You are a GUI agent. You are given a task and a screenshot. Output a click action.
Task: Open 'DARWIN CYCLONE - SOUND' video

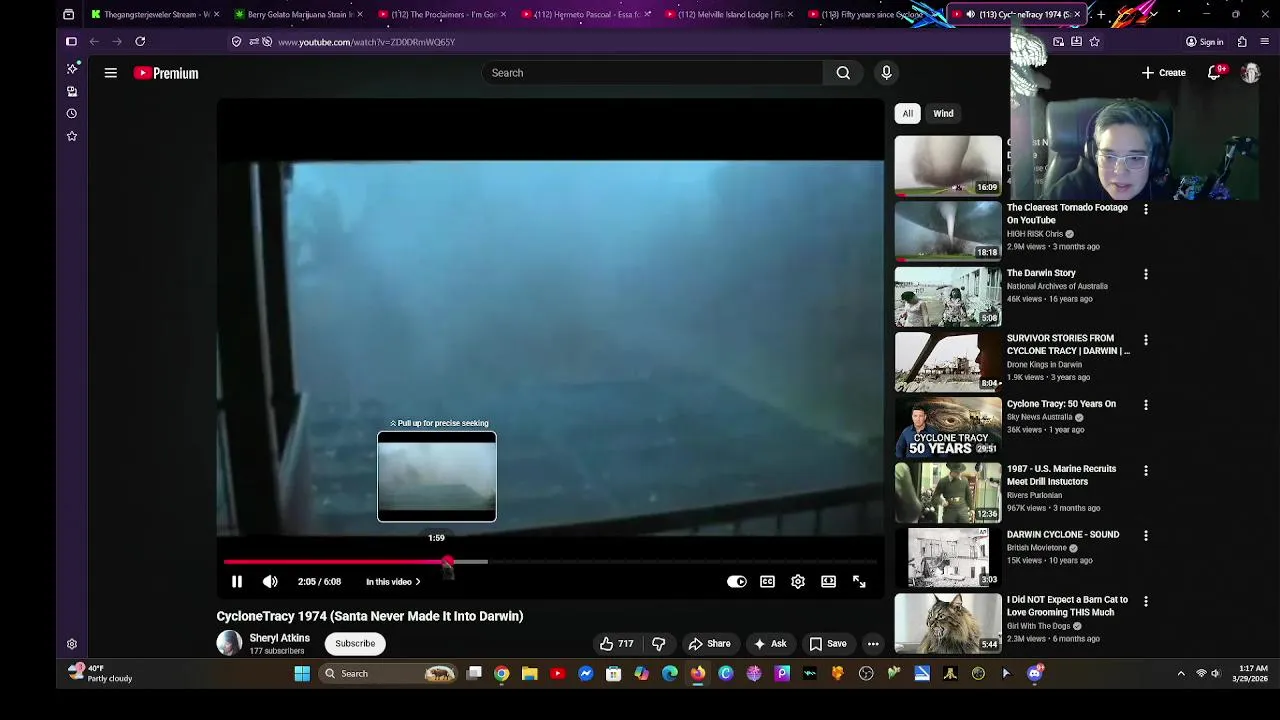1063,535
